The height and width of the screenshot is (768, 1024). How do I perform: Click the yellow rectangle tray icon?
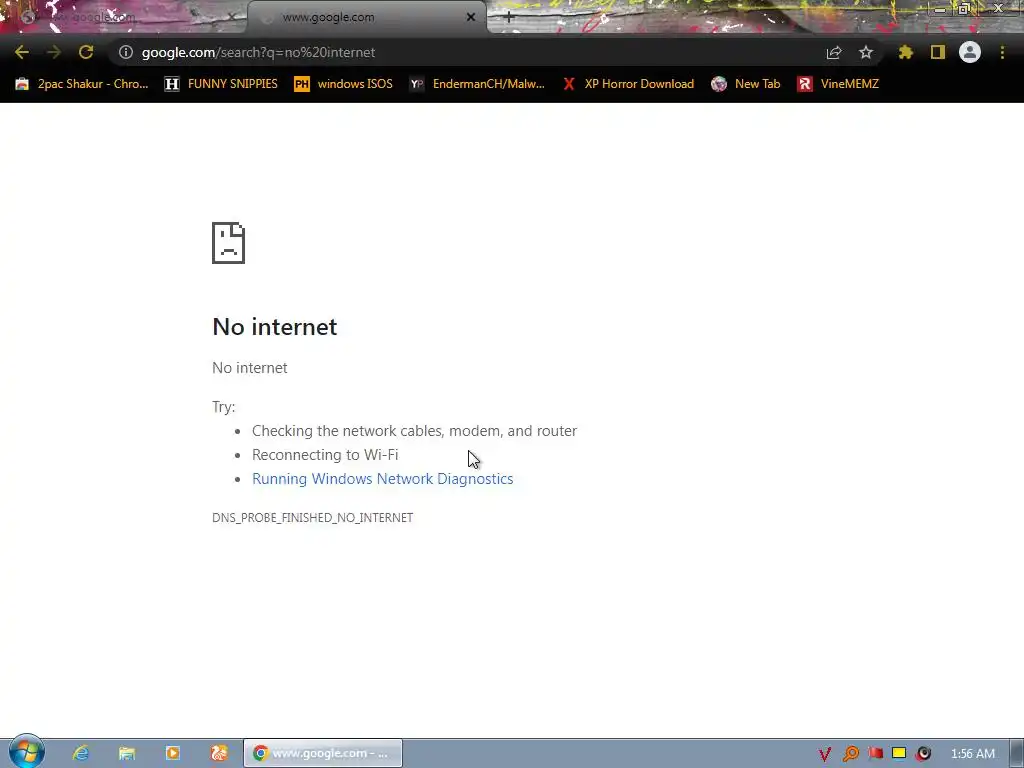[x=899, y=754]
